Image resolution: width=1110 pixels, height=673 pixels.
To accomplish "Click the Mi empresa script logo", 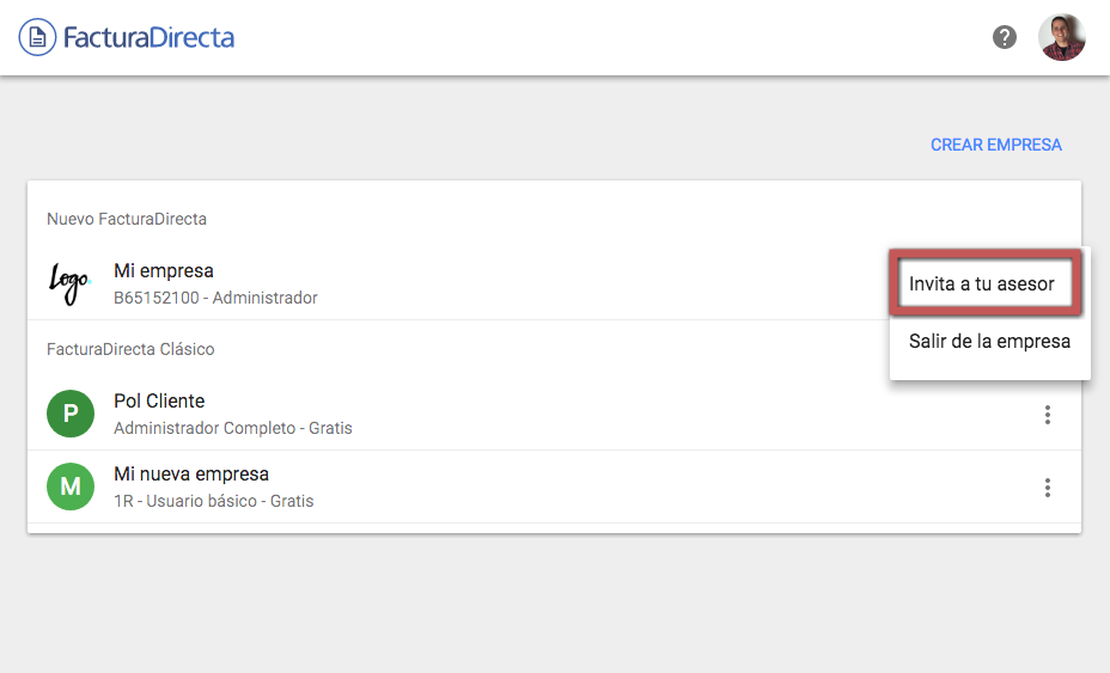I will (x=69, y=283).
